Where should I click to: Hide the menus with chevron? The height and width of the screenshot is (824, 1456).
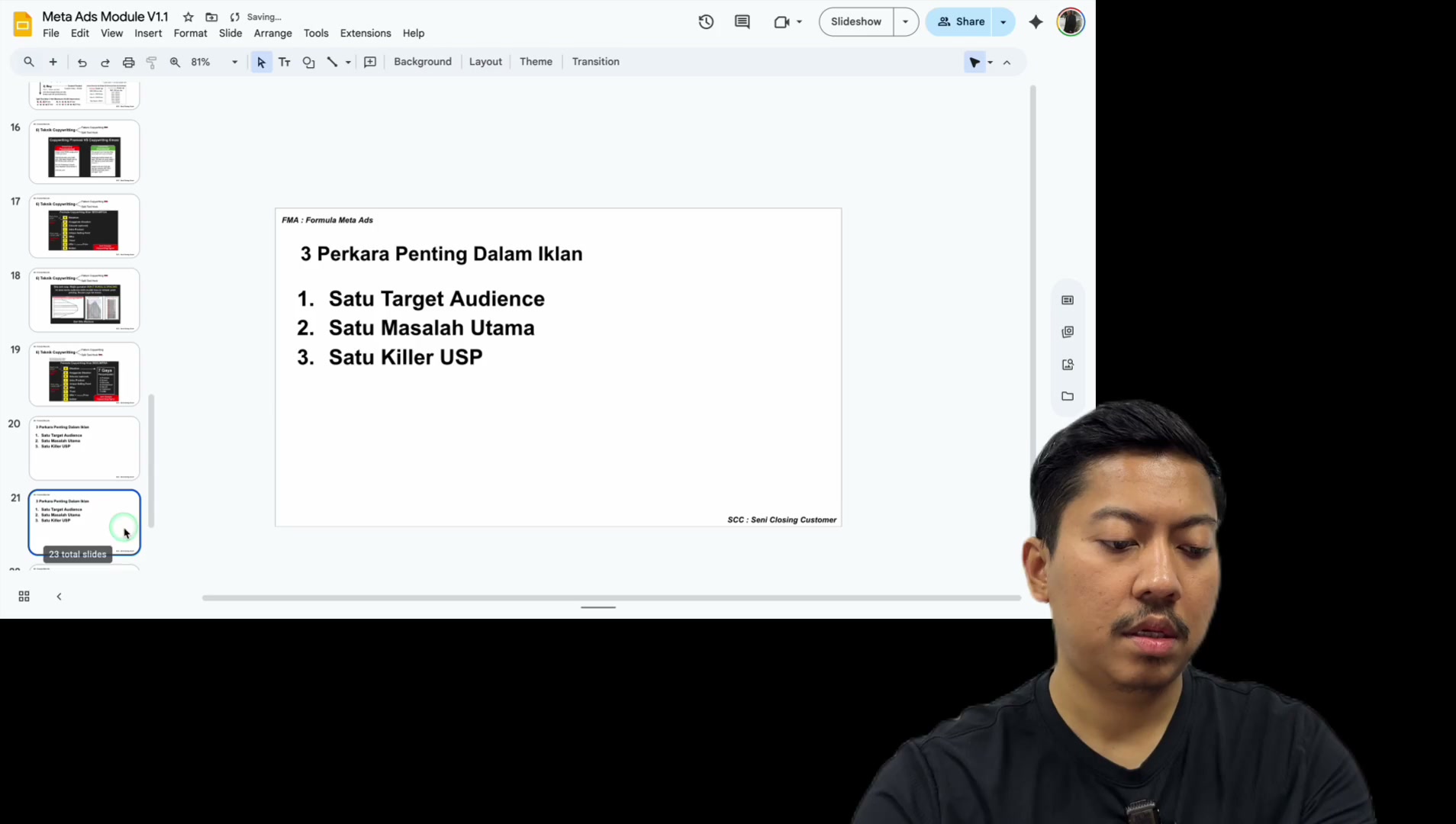tap(1007, 63)
